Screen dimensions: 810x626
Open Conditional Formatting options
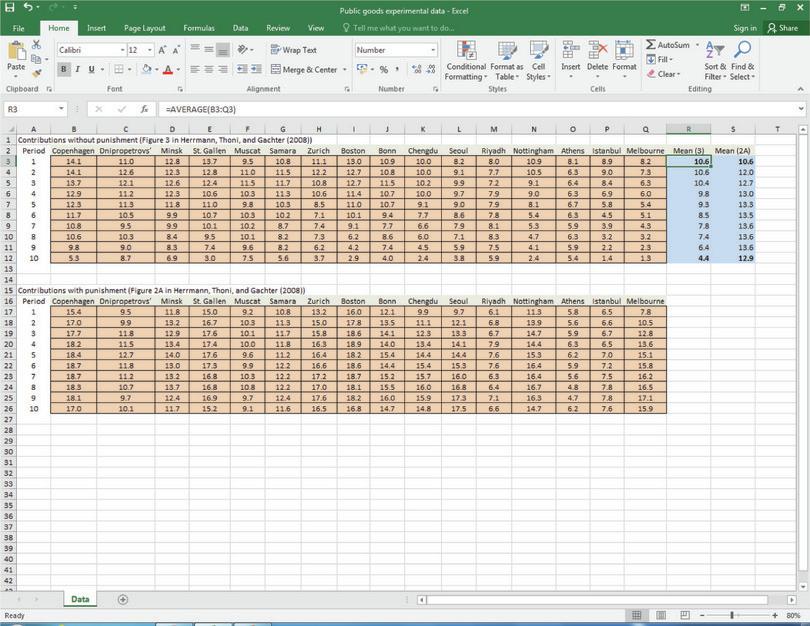[466, 62]
